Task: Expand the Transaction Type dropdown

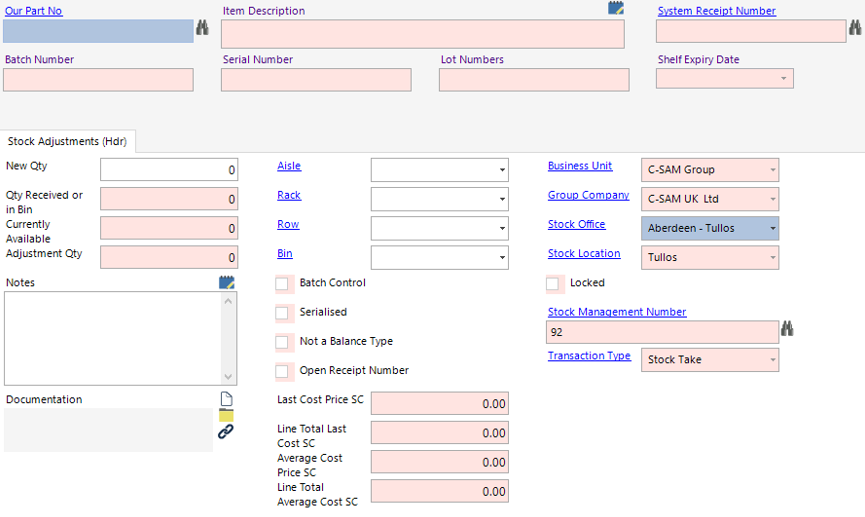Action: [x=771, y=360]
